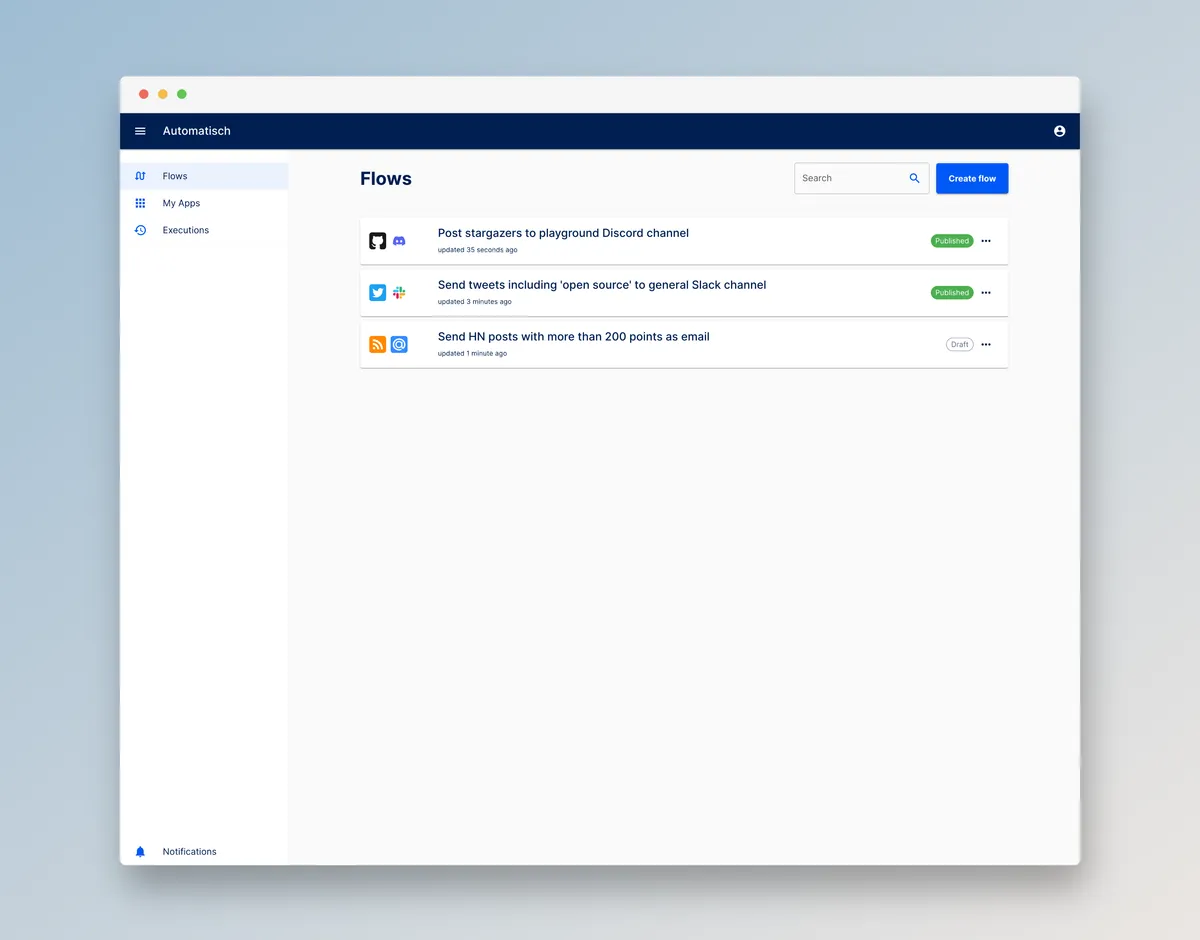Open the hamburger menu in header
Image resolution: width=1200 pixels, height=940 pixels.
[140, 131]
